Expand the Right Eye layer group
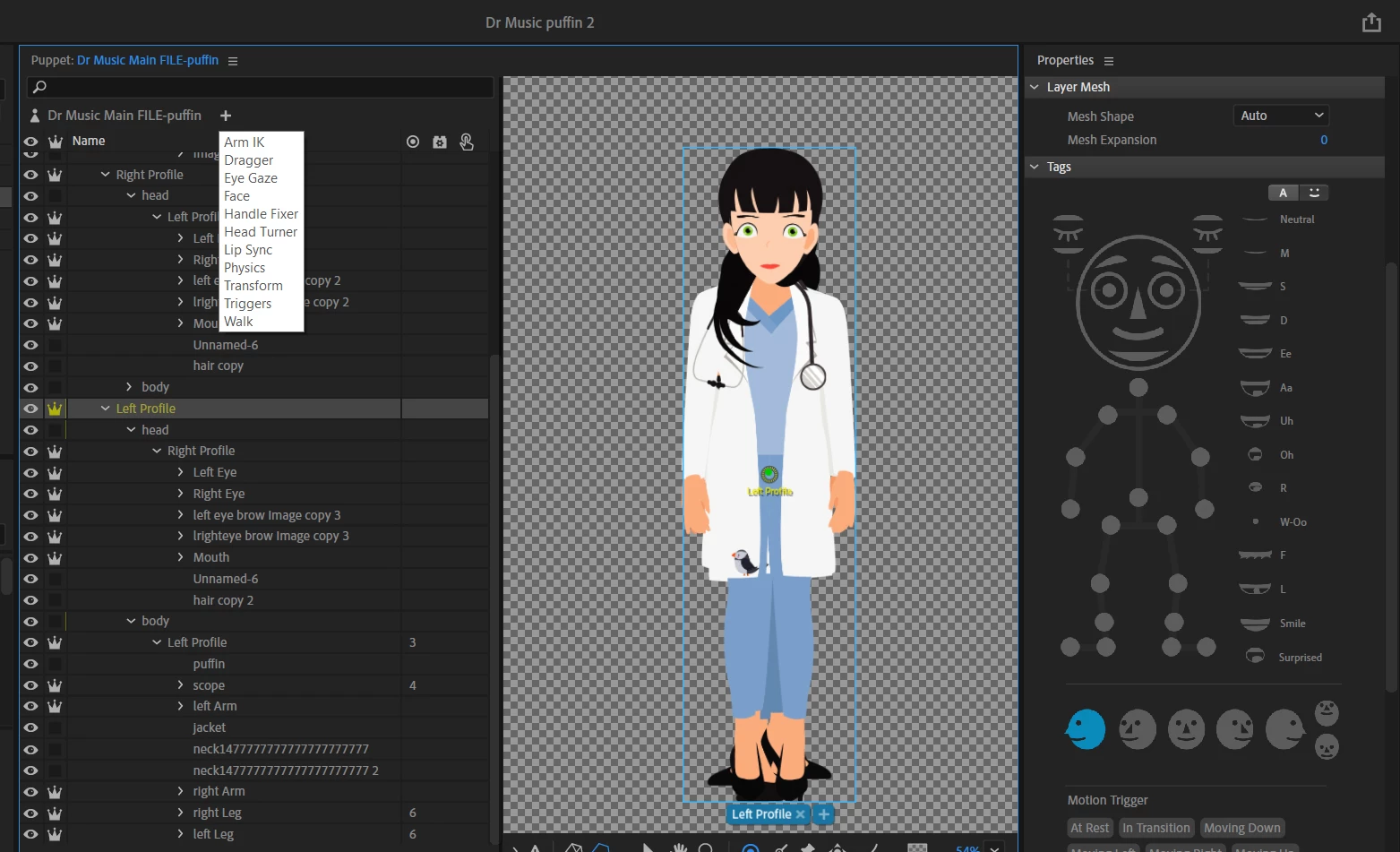Image resolution: width=1400 pixels, height=852 pixels. click(180, 494)
